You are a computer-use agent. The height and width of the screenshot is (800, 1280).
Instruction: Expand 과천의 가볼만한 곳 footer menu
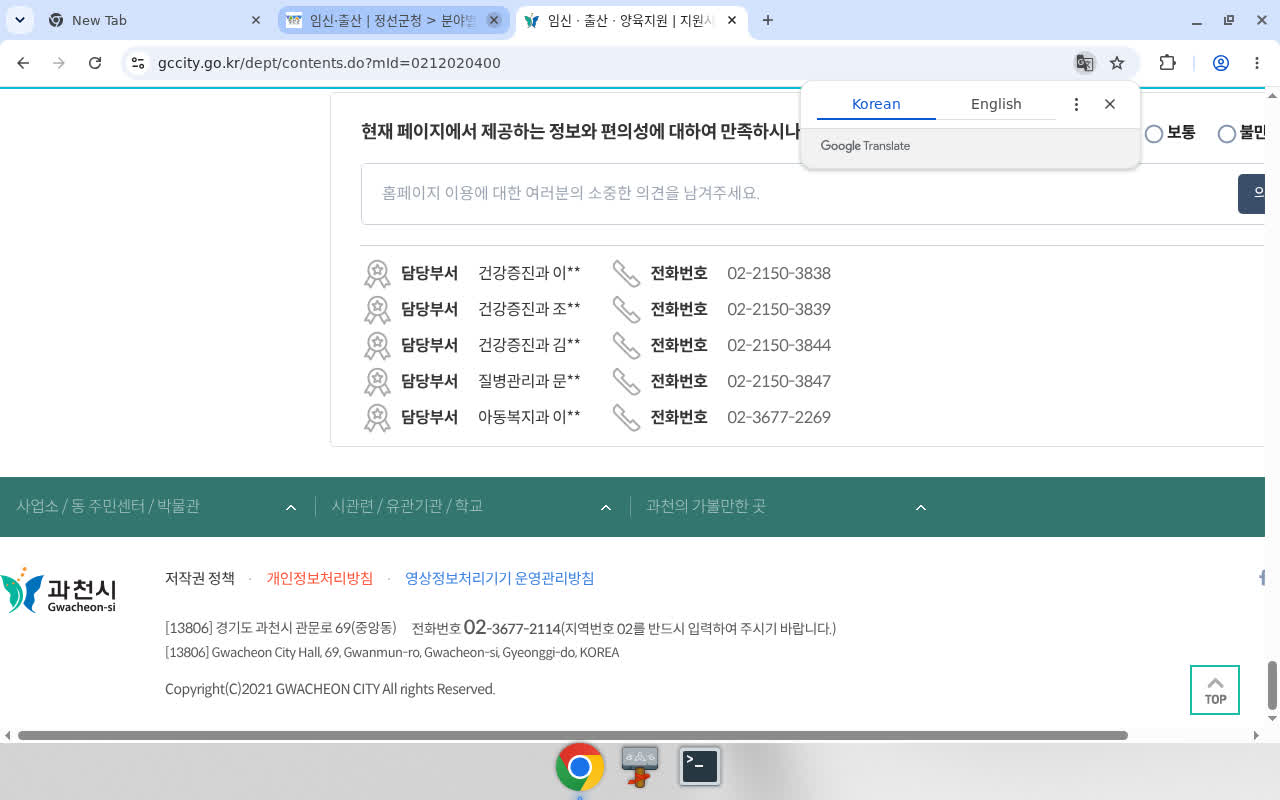click(x=786, y=507)
